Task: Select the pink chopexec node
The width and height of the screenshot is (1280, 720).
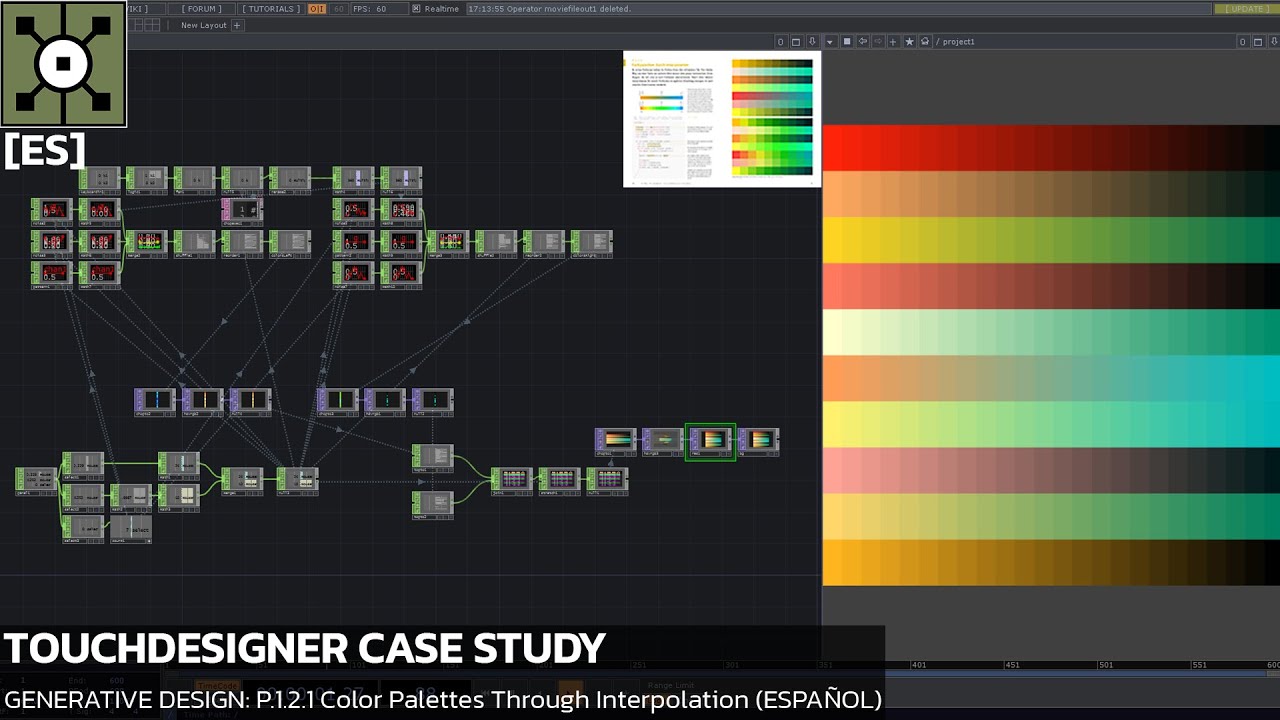Action: [x=242, y=210]
